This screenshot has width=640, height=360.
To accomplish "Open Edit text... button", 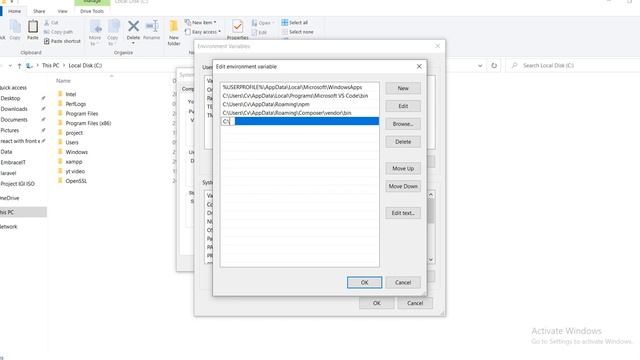I will pyautogui.click(x=403, y=213).
